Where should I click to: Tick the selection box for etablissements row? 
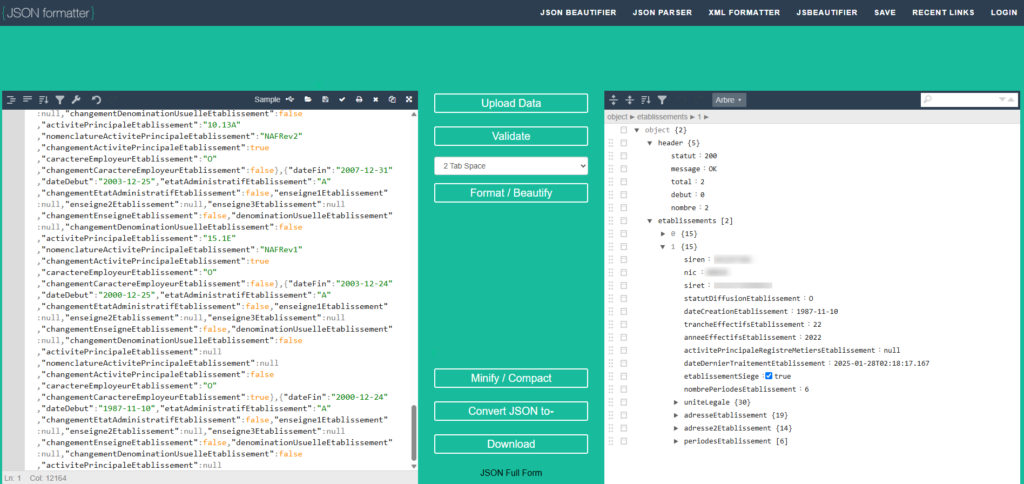coord(624,221)
